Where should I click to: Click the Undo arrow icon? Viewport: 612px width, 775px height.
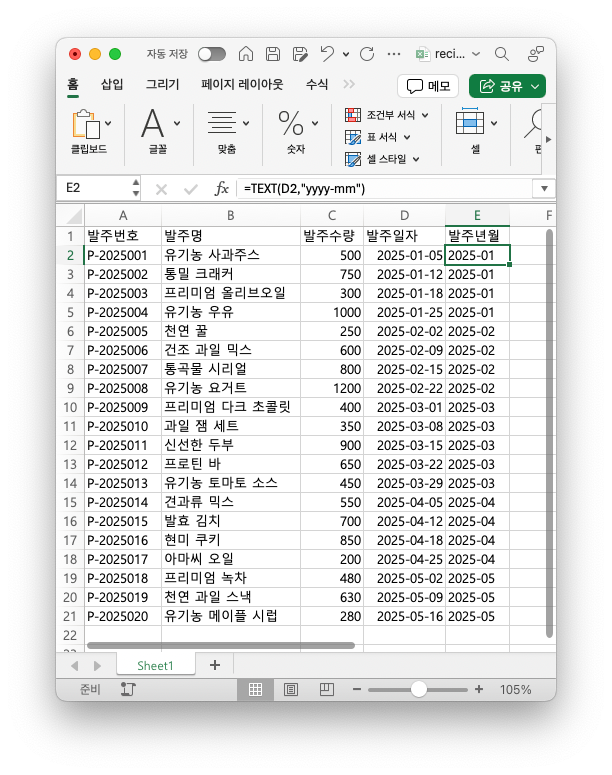coord(327,54)
